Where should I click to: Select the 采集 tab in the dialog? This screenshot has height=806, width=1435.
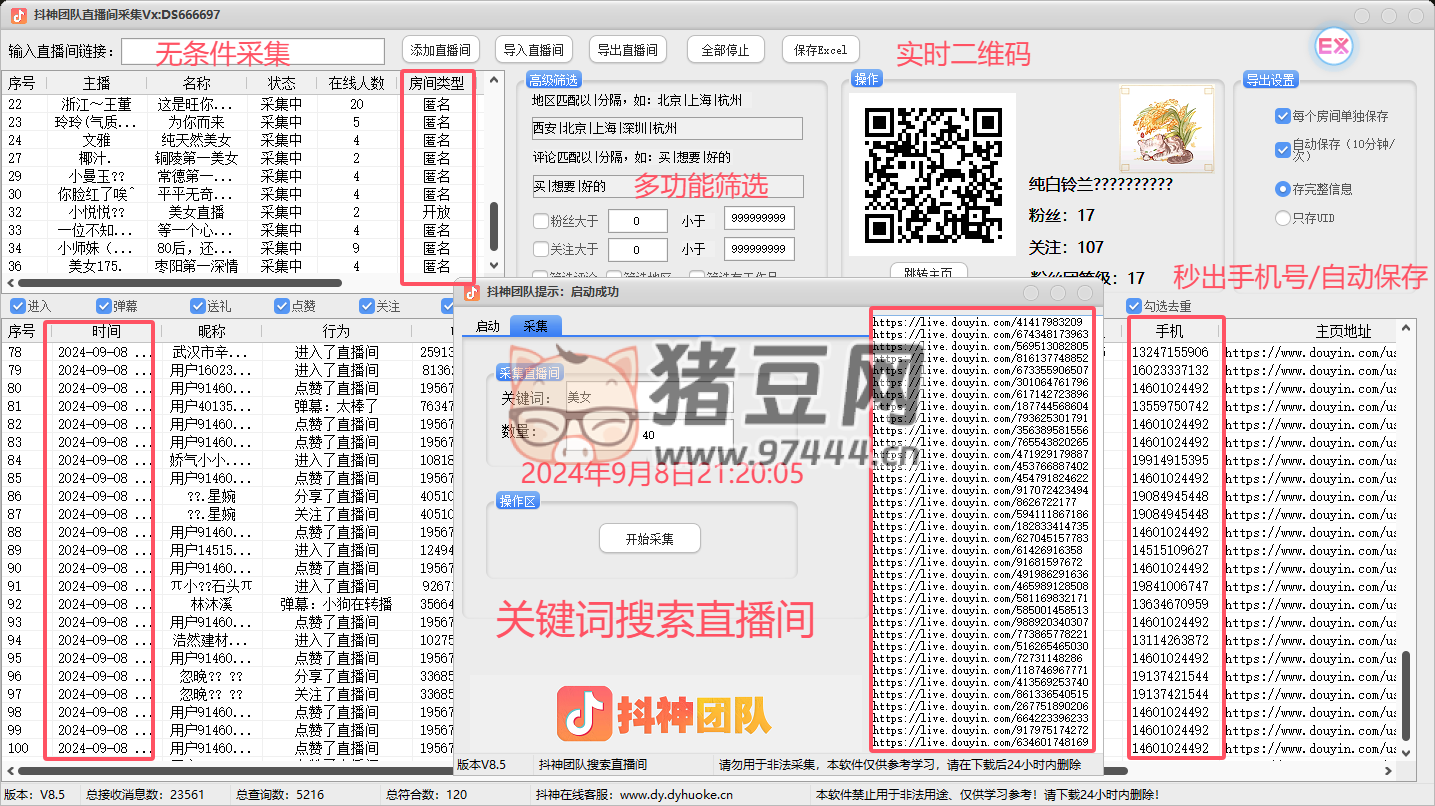535,326
